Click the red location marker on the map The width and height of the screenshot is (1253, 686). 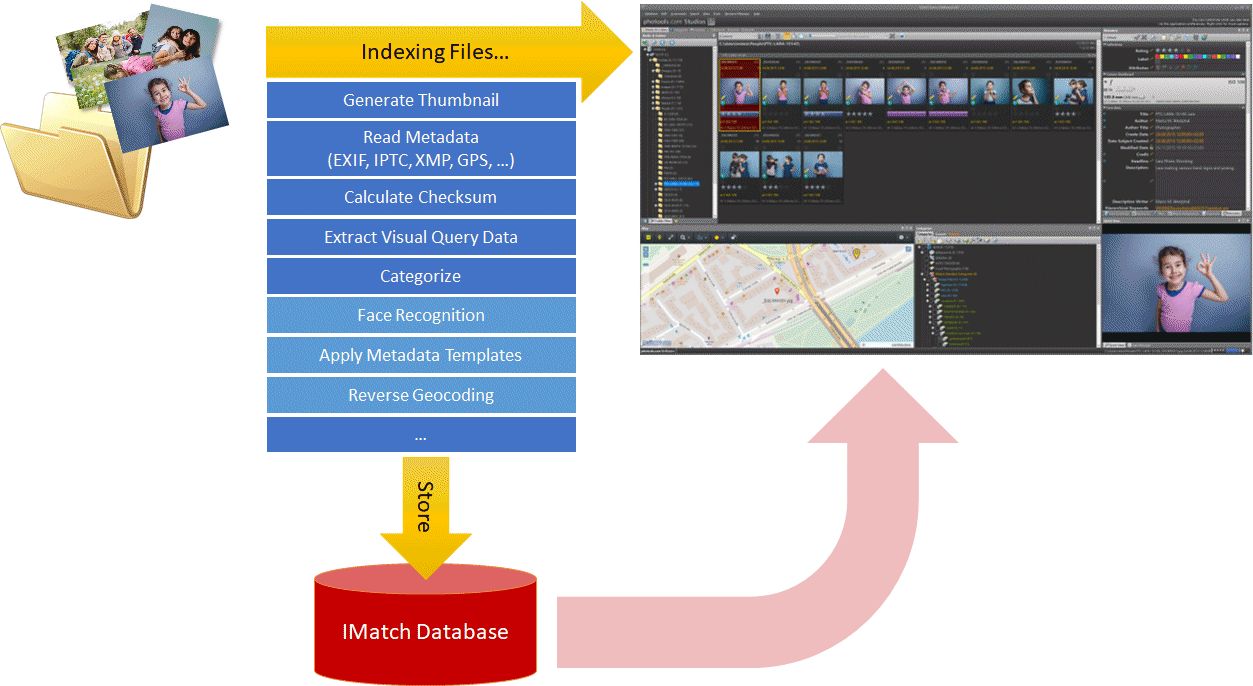(x=777, y=291)
